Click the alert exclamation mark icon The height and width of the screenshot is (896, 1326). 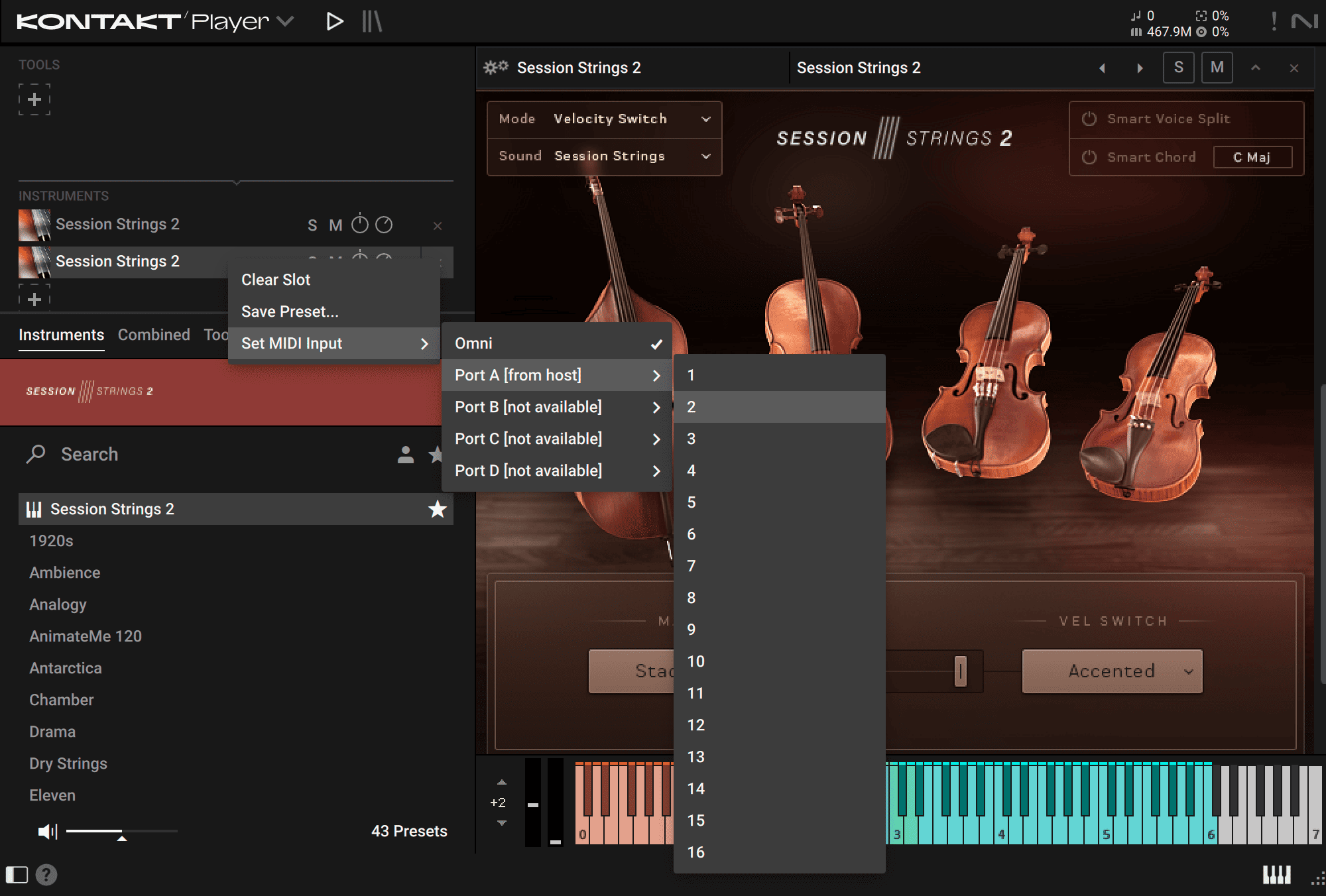[1274, 22]
